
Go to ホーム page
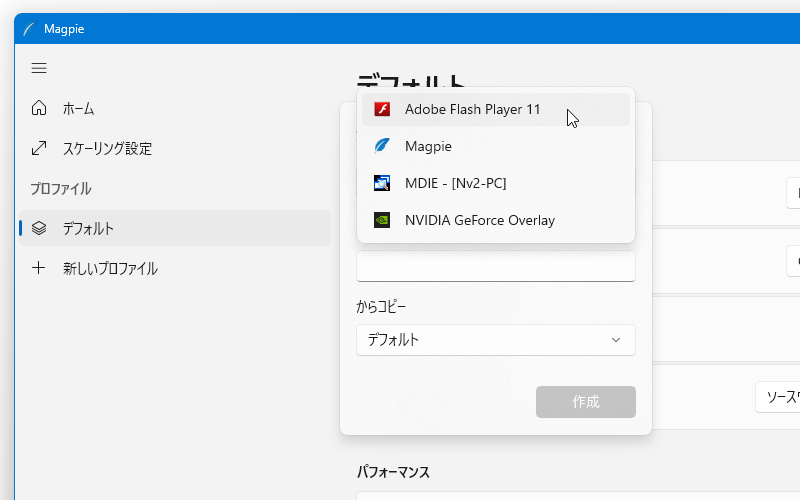click(x=175, y=108)
